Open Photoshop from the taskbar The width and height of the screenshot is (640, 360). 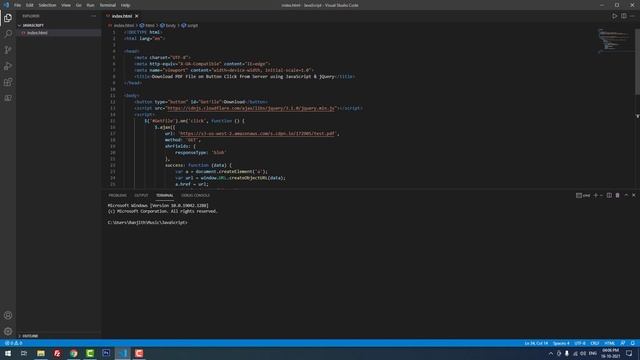[106, 353]
